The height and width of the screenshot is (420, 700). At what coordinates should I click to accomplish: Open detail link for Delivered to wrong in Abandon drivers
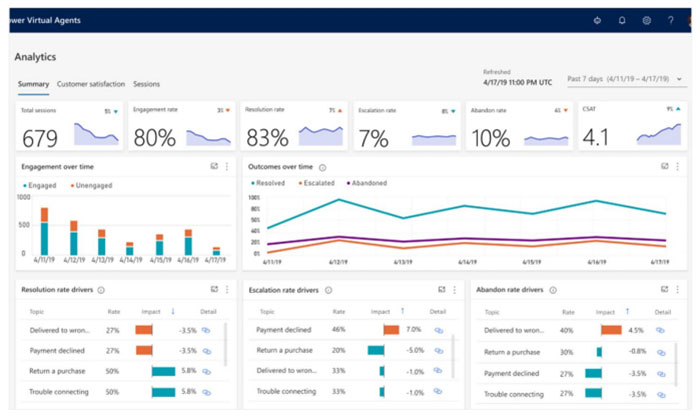(x=660, y=330)
